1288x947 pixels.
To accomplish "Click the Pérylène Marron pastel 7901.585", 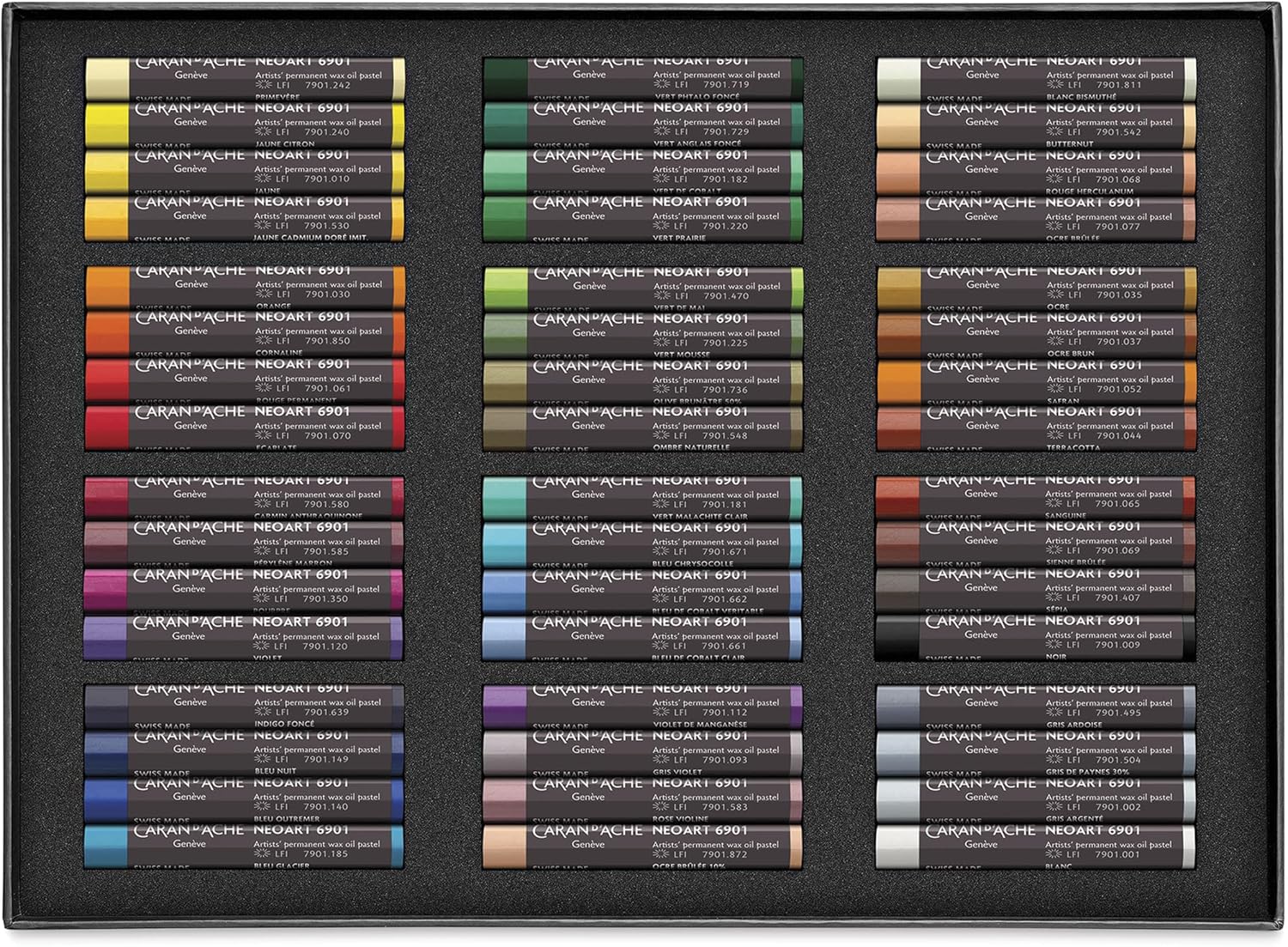I will coord(245,543).
